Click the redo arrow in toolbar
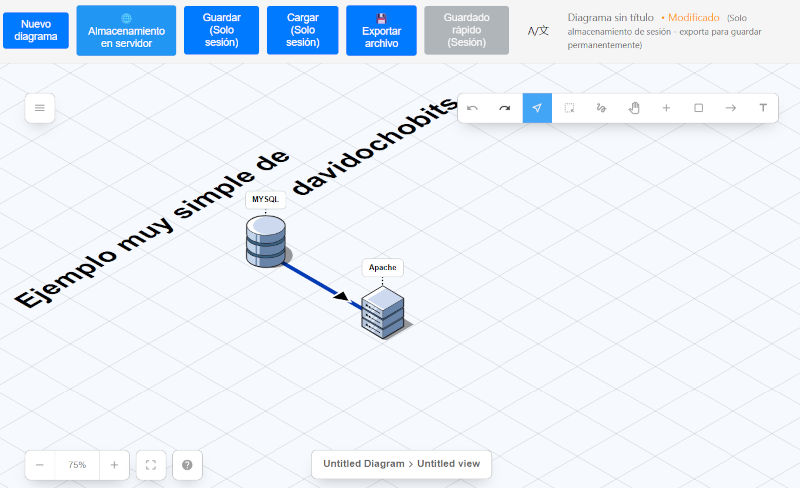Image resolution: width=800 pixels, height=488 pixels. coord(505,108)
